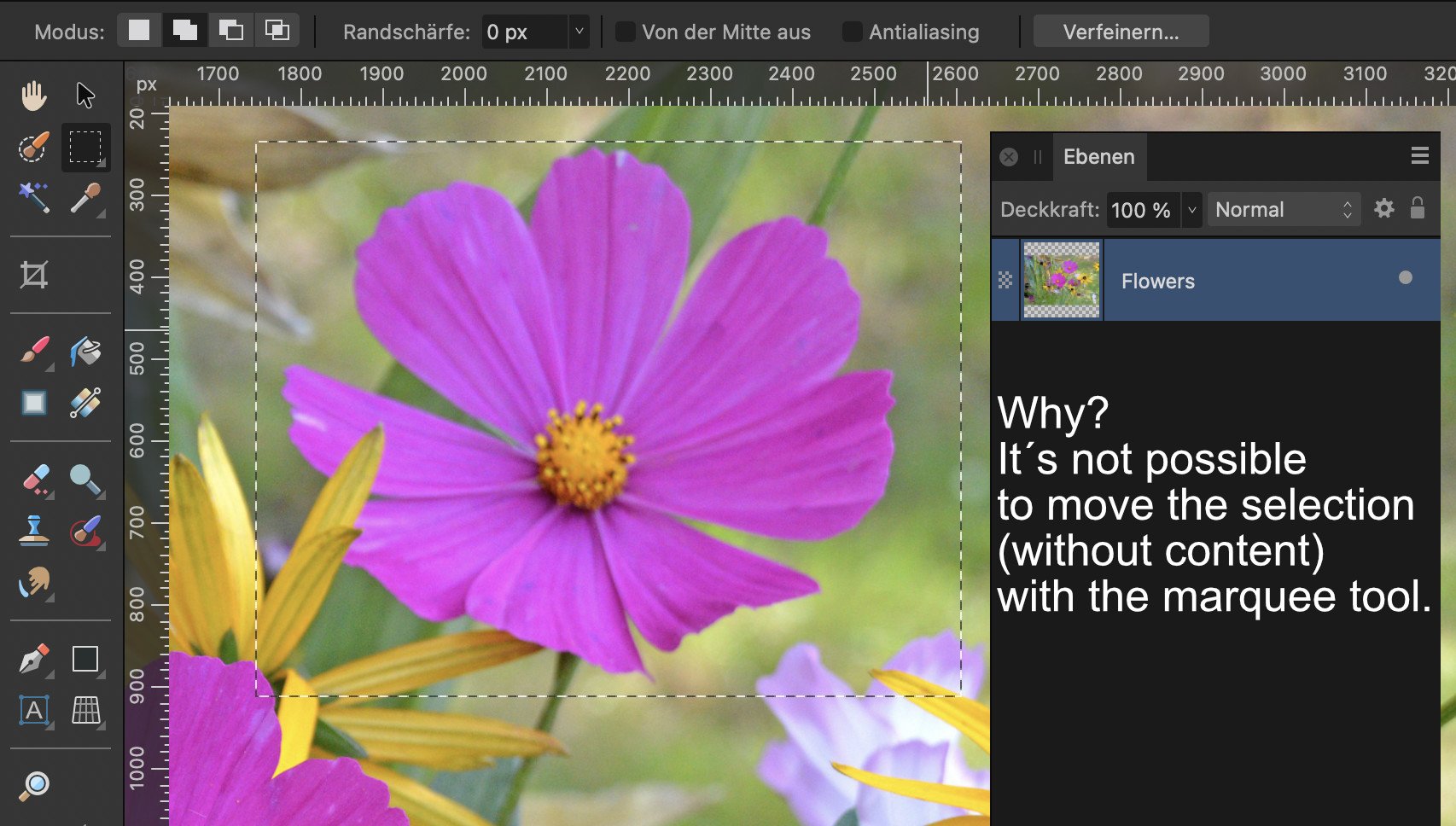Select the Color Picker eyedropper tool
Screen dimensions: 1456x826
85,198
